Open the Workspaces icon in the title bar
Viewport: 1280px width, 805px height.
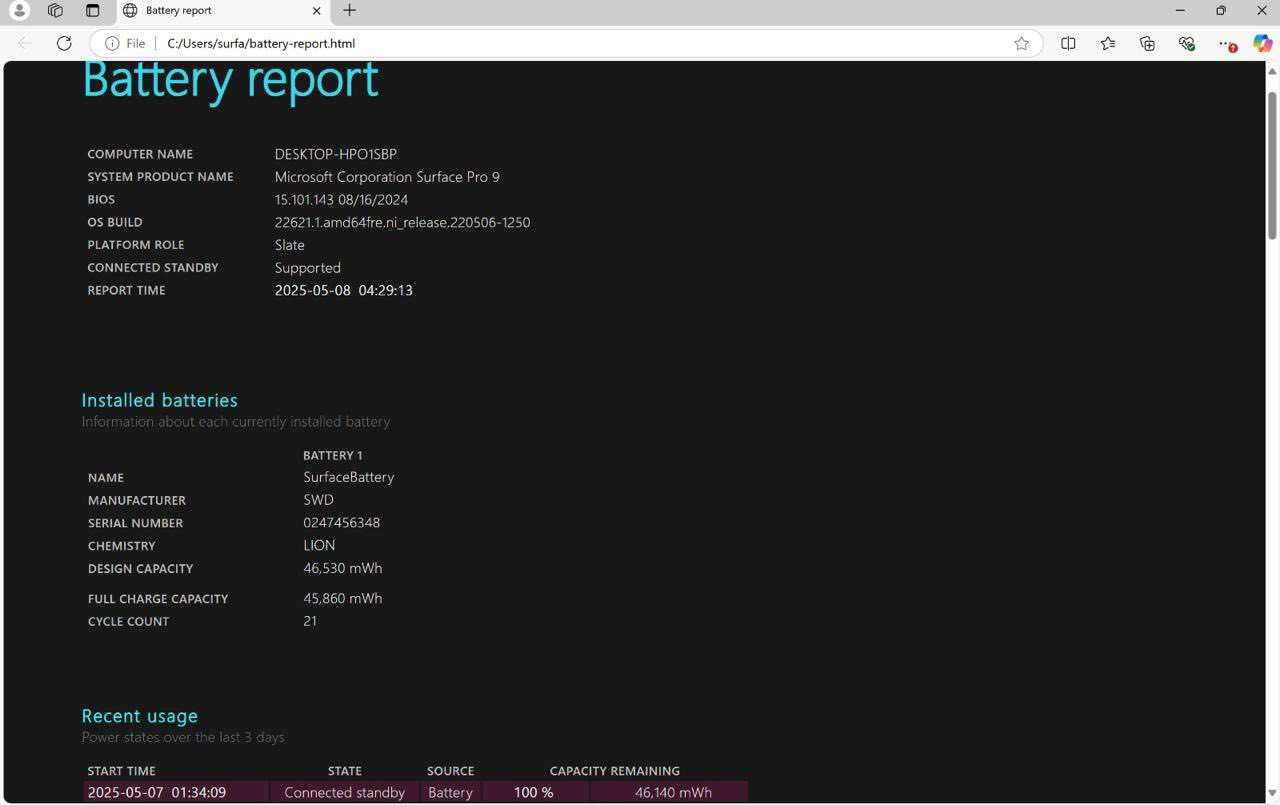(55, 11)
